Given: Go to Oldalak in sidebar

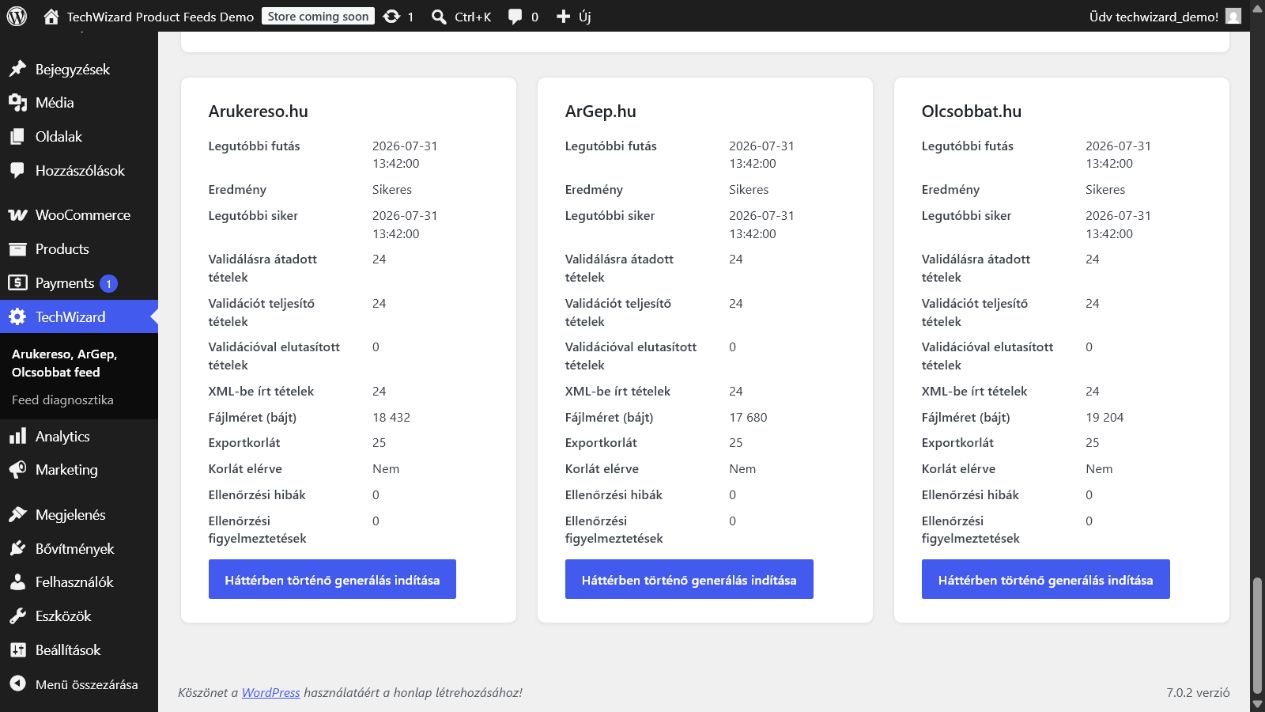Looking at the screenshot, I should click(58, 136).
